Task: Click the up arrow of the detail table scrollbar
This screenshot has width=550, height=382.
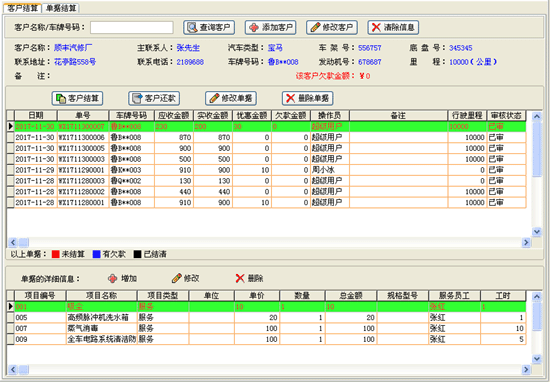Action: 537,297
